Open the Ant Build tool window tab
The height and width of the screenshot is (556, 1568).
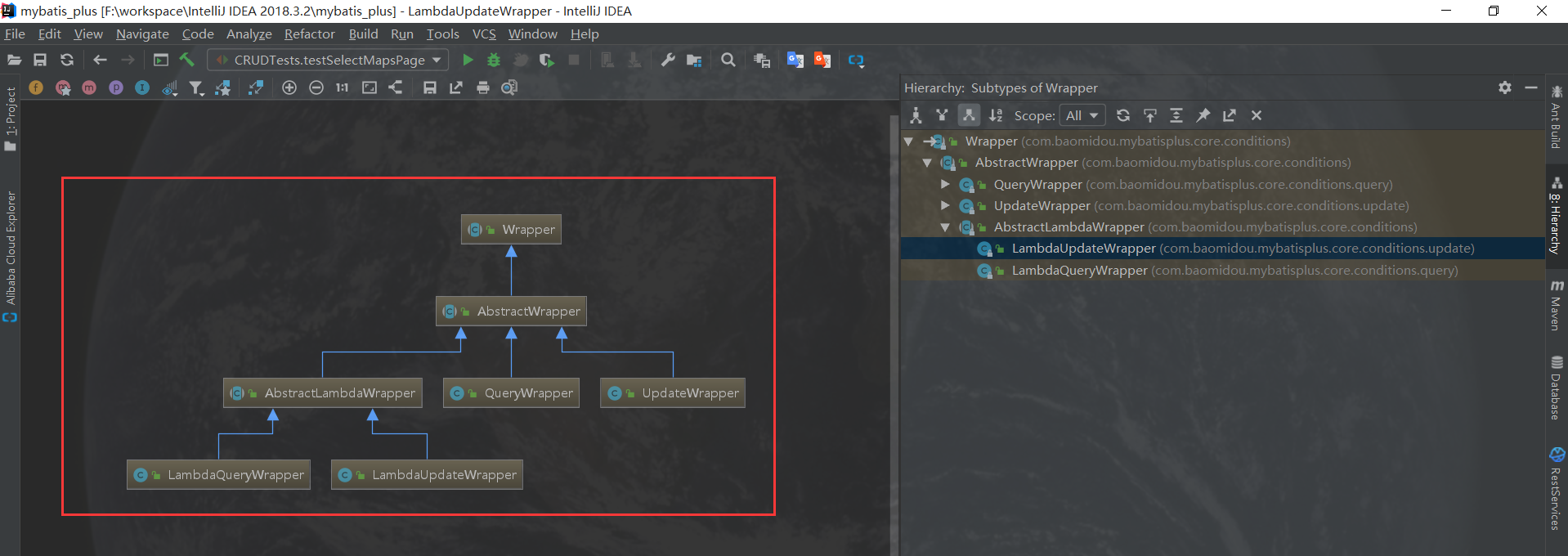(1557, 117)
